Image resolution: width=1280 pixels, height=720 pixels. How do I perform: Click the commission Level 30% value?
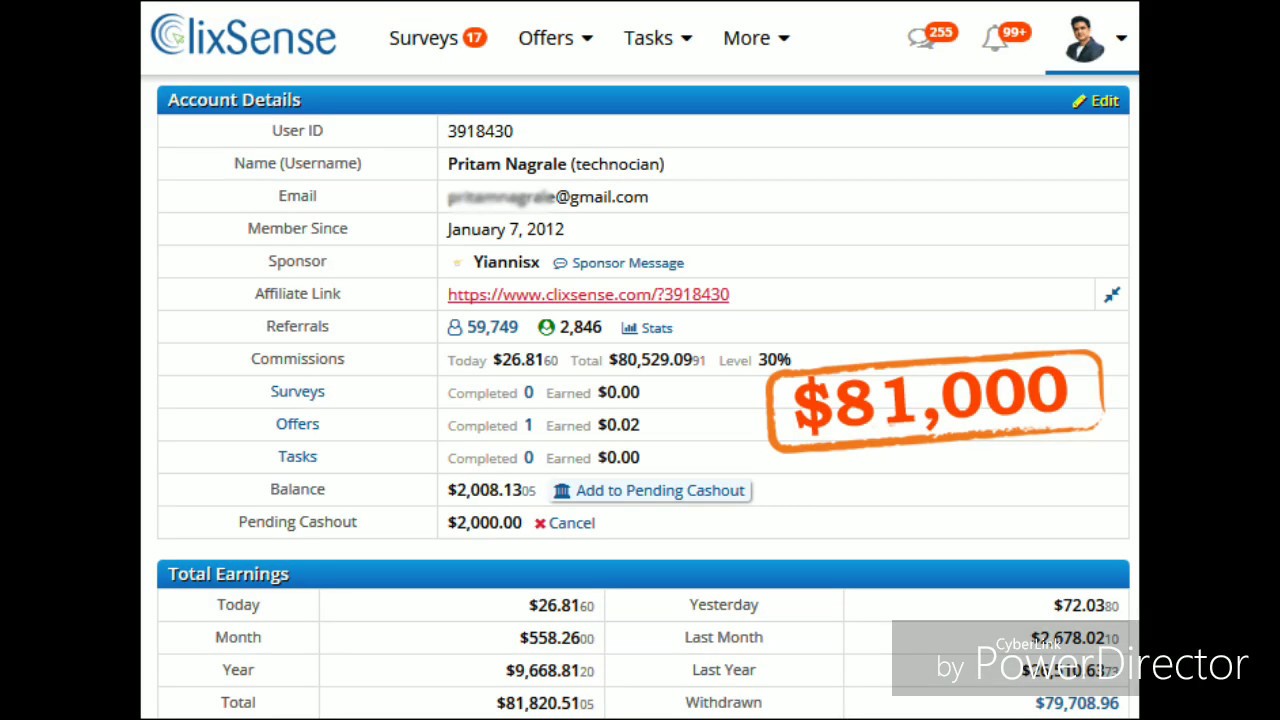coord(774,359)
